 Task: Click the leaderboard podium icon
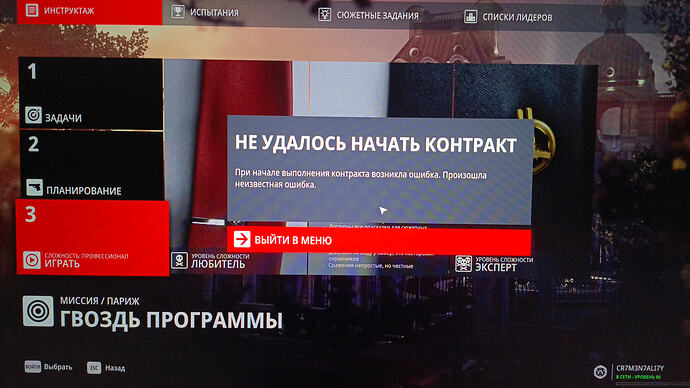[470, 17]
